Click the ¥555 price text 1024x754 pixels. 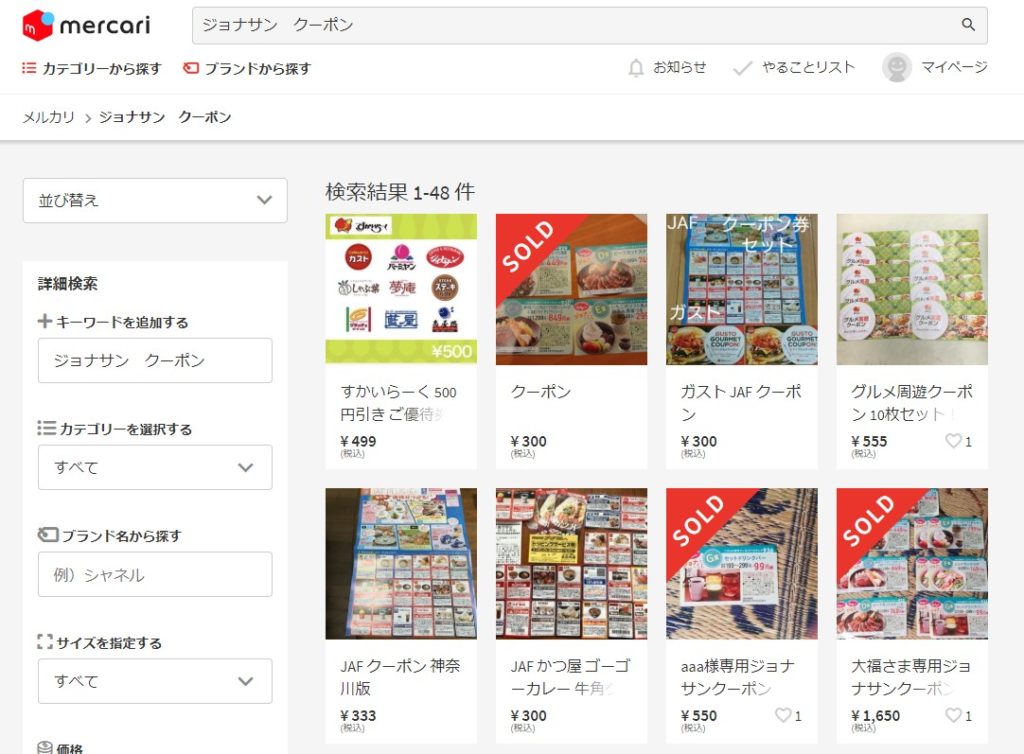869,441
